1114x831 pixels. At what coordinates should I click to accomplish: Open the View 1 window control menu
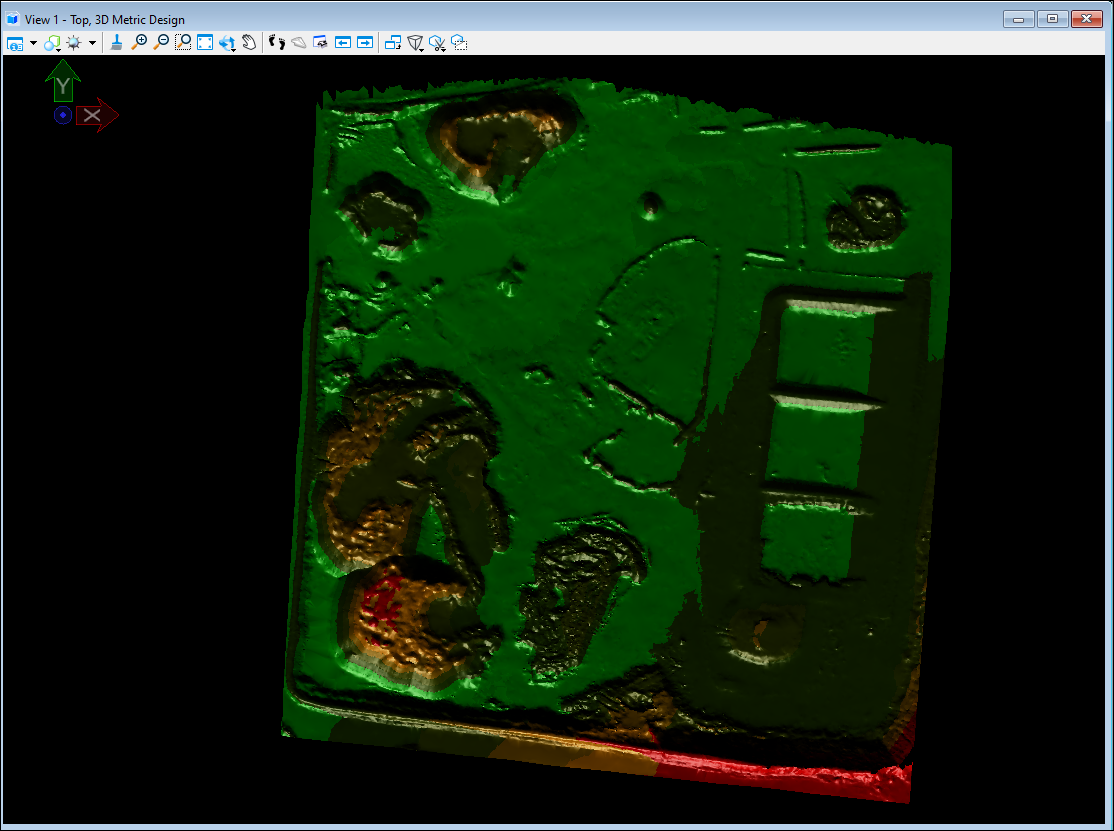click(10, 18)
